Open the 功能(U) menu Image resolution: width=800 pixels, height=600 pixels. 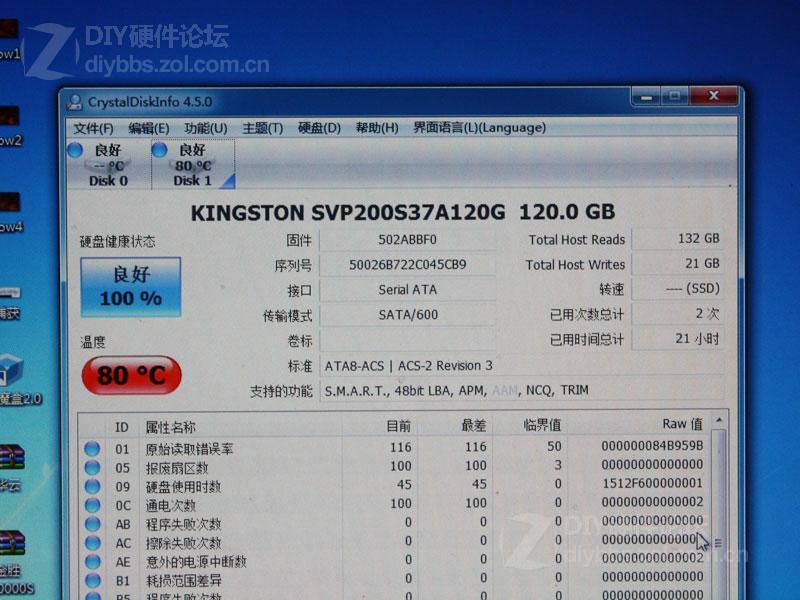click(206, 128)
